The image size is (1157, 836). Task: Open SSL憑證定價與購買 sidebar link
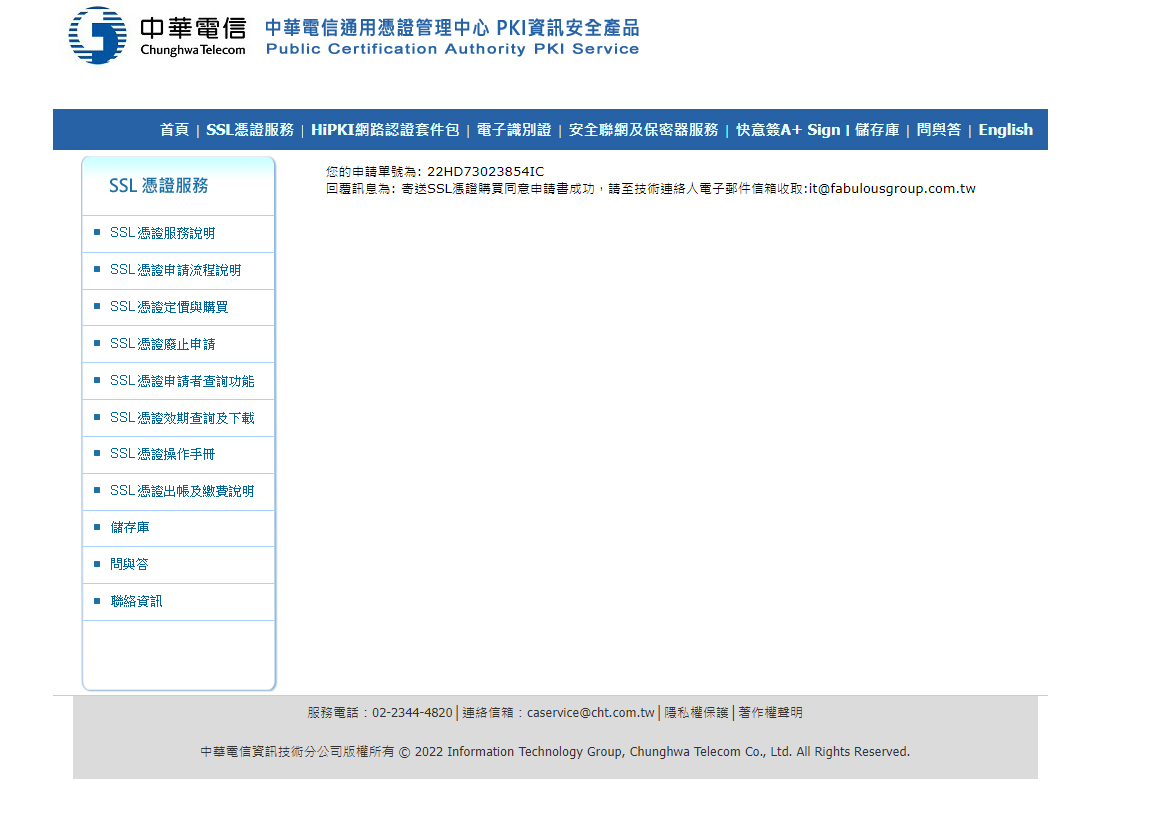[x=169, y=307]
